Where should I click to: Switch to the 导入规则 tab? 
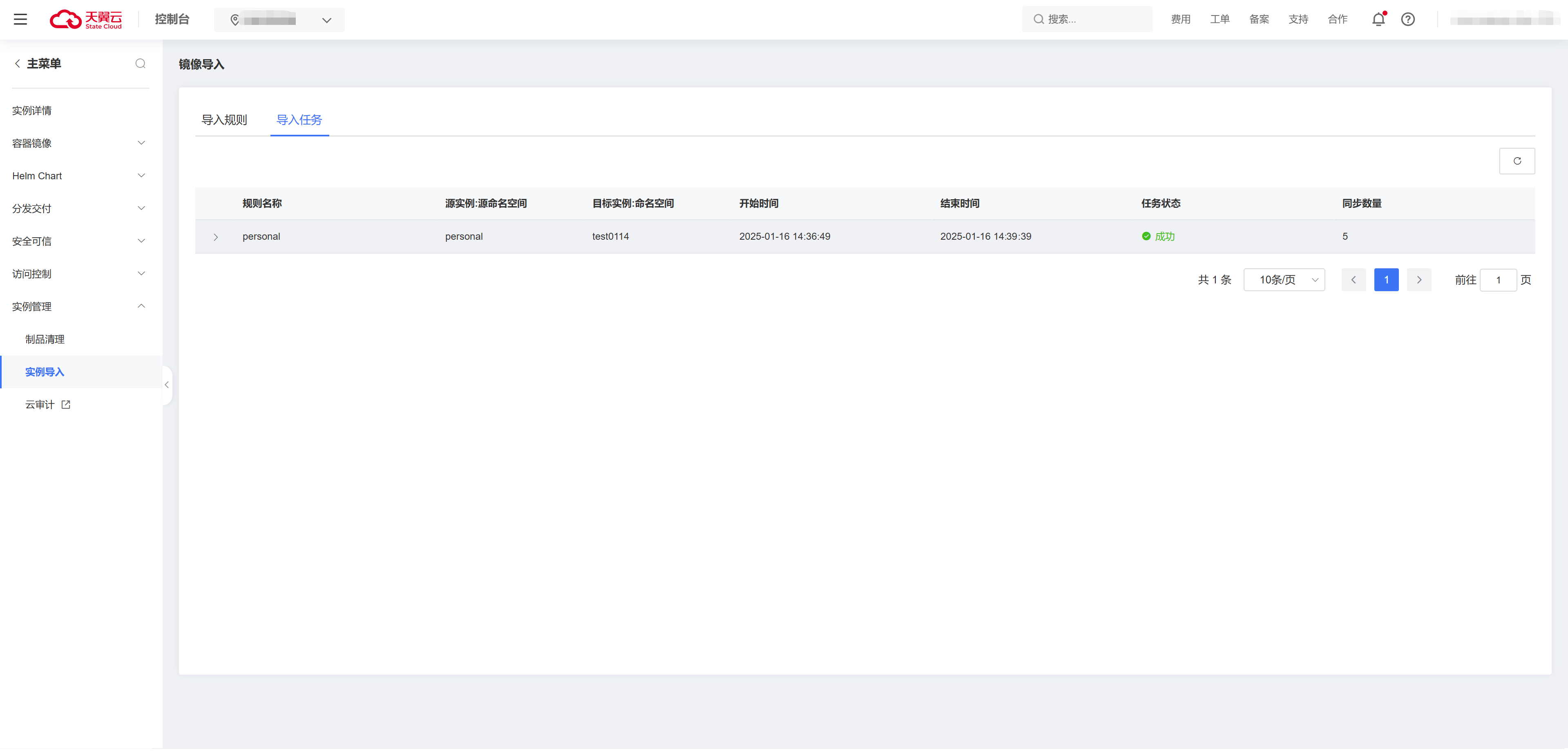click(x=224, y=120)
